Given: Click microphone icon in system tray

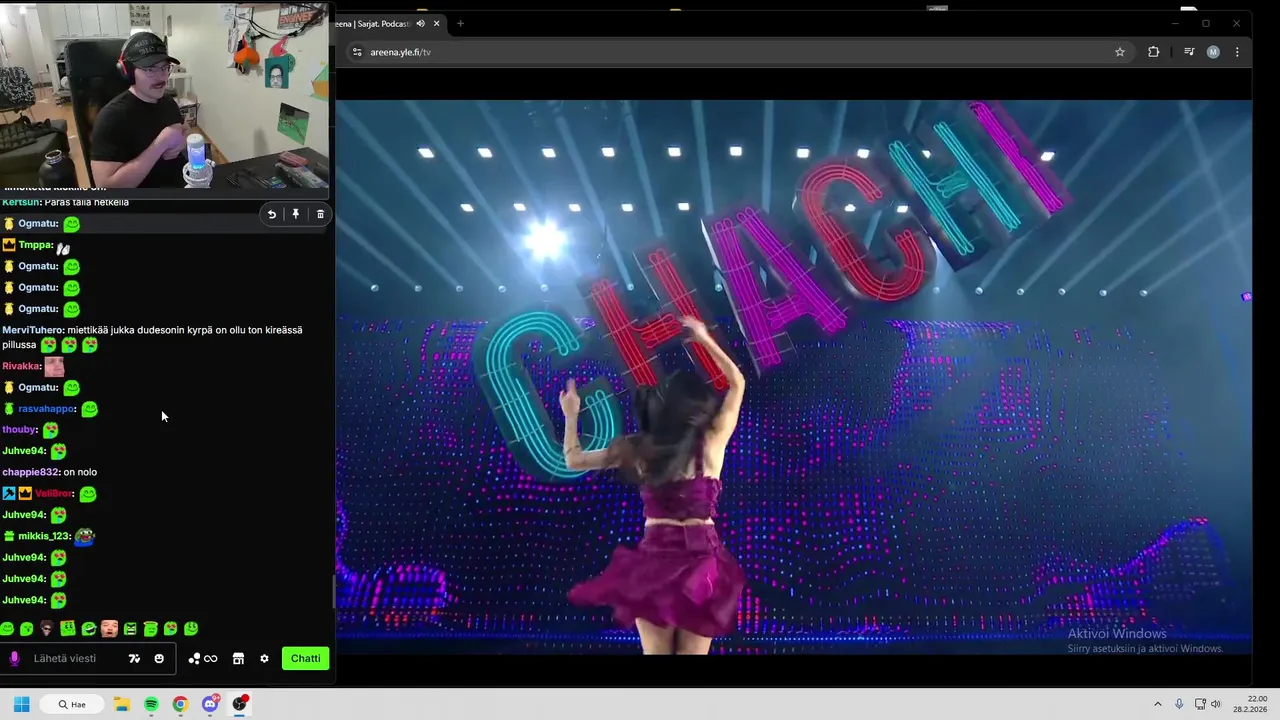Looking at the screenshot, I should 1179,704.
